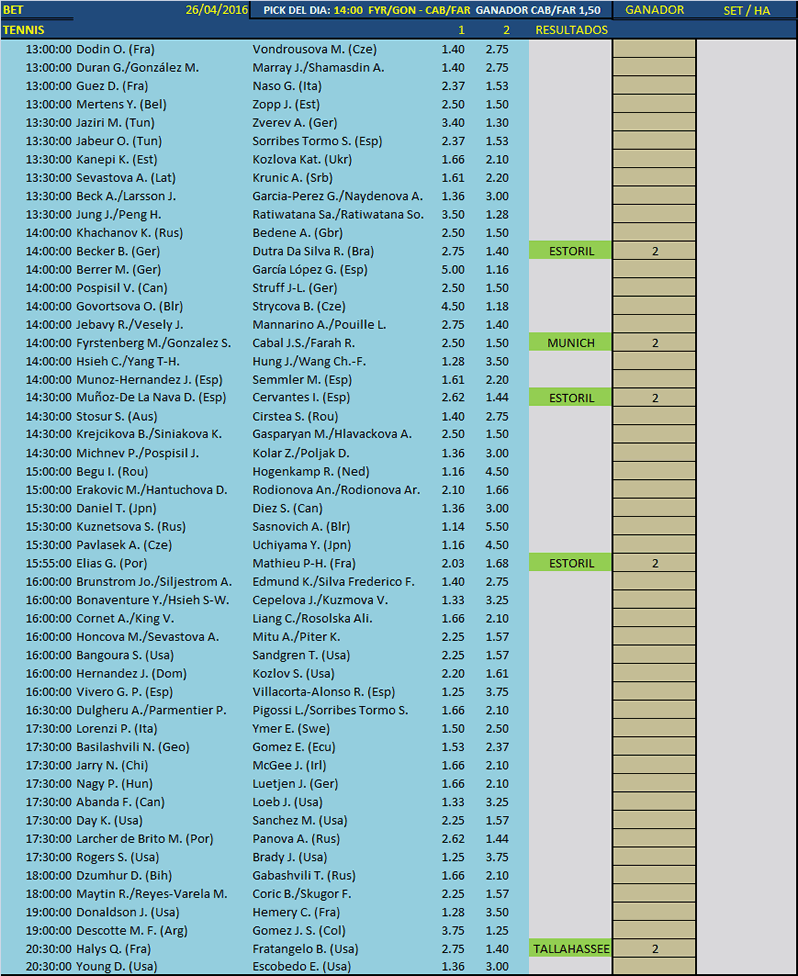Image resolution: width=798 pixels, height=976 pixels.
Task: Select TALLAHASSEE result cell
Action: tap(571, 949)
